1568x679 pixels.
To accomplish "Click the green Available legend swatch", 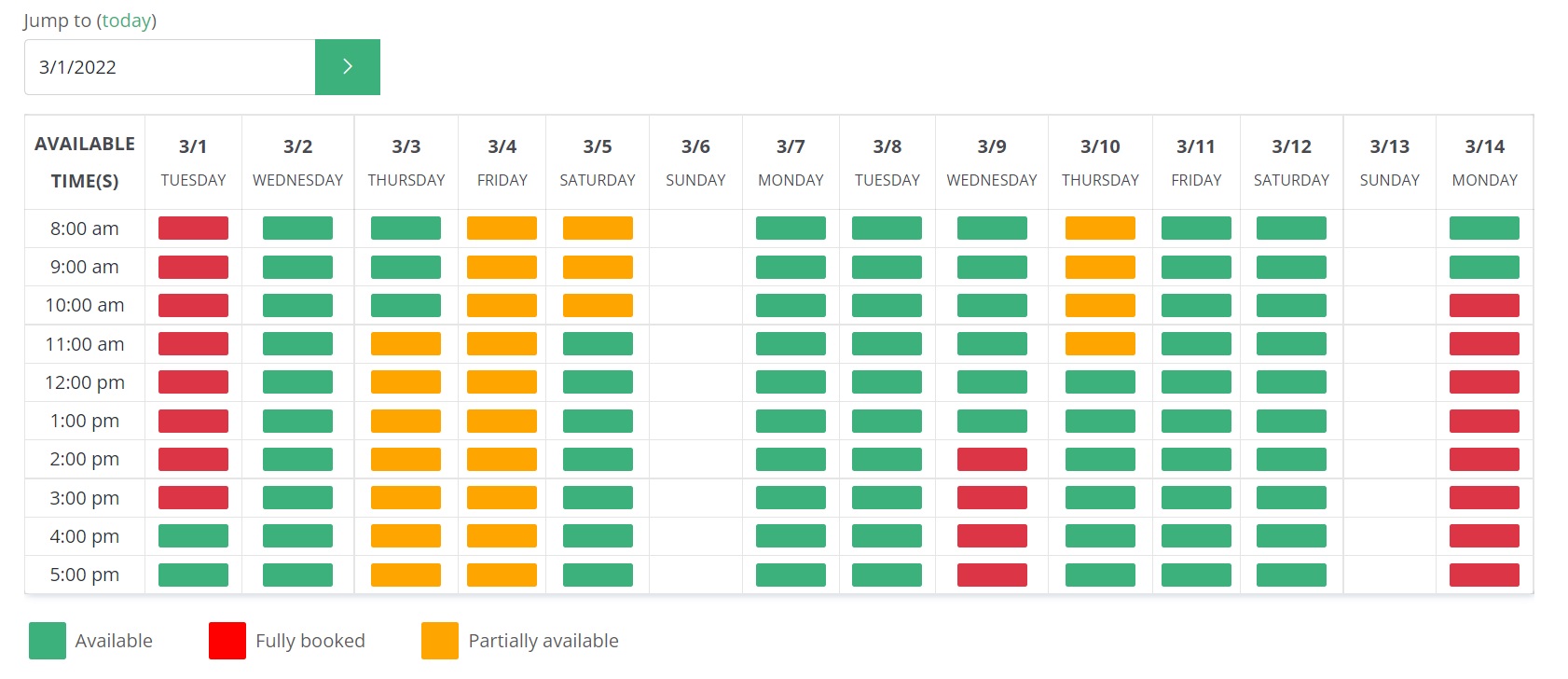I will pos(48,641).
